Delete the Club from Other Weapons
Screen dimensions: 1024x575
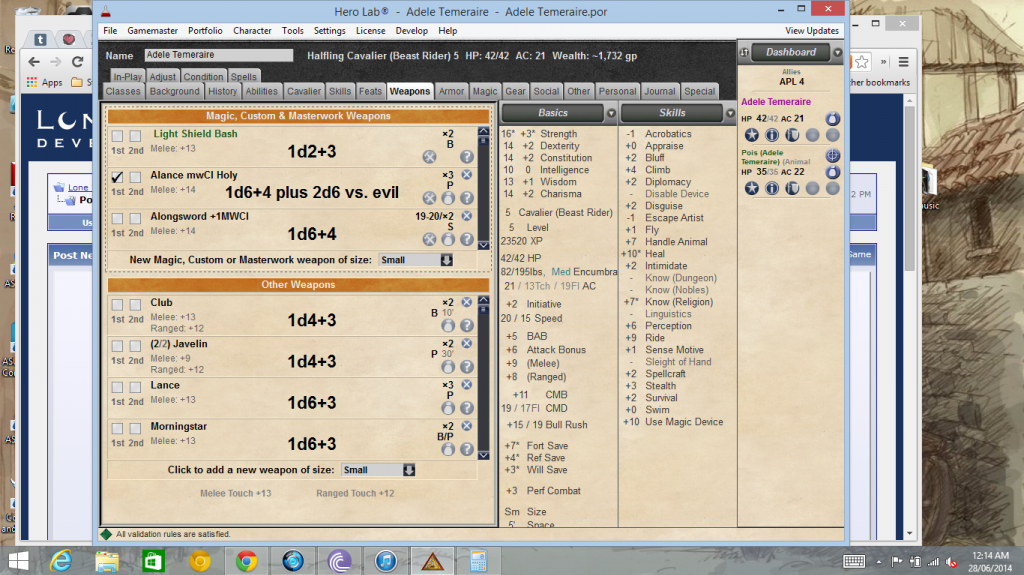(467, 302)
